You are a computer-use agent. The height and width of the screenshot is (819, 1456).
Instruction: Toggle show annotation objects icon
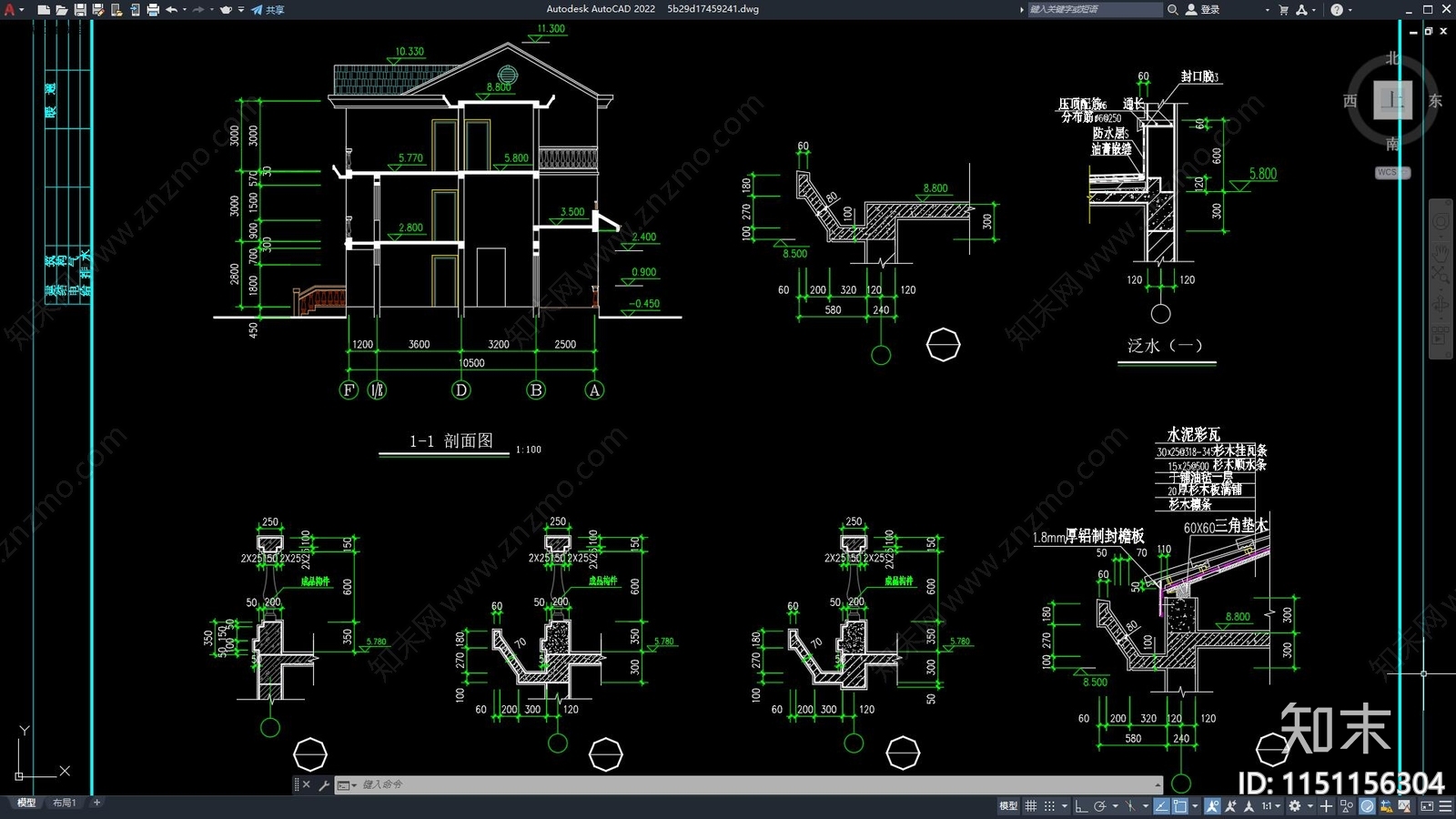(x=1212, y=806)
